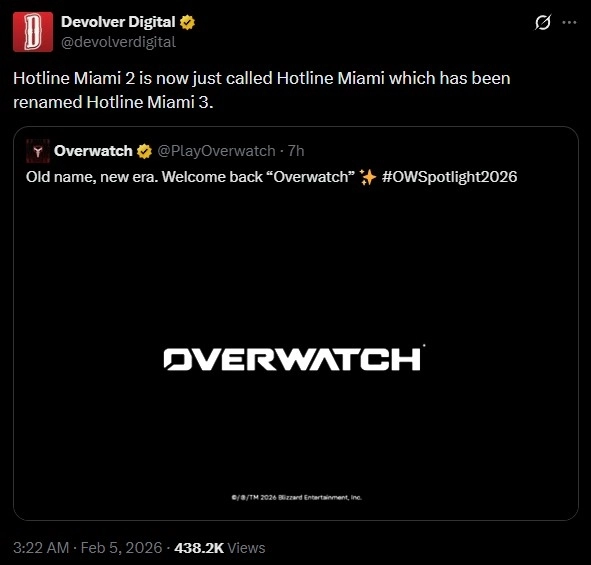This screenshot has width=591, height=565.
Task: Click the Hotline Miami 2 tweet text
Action: click(x=262, y=90)
